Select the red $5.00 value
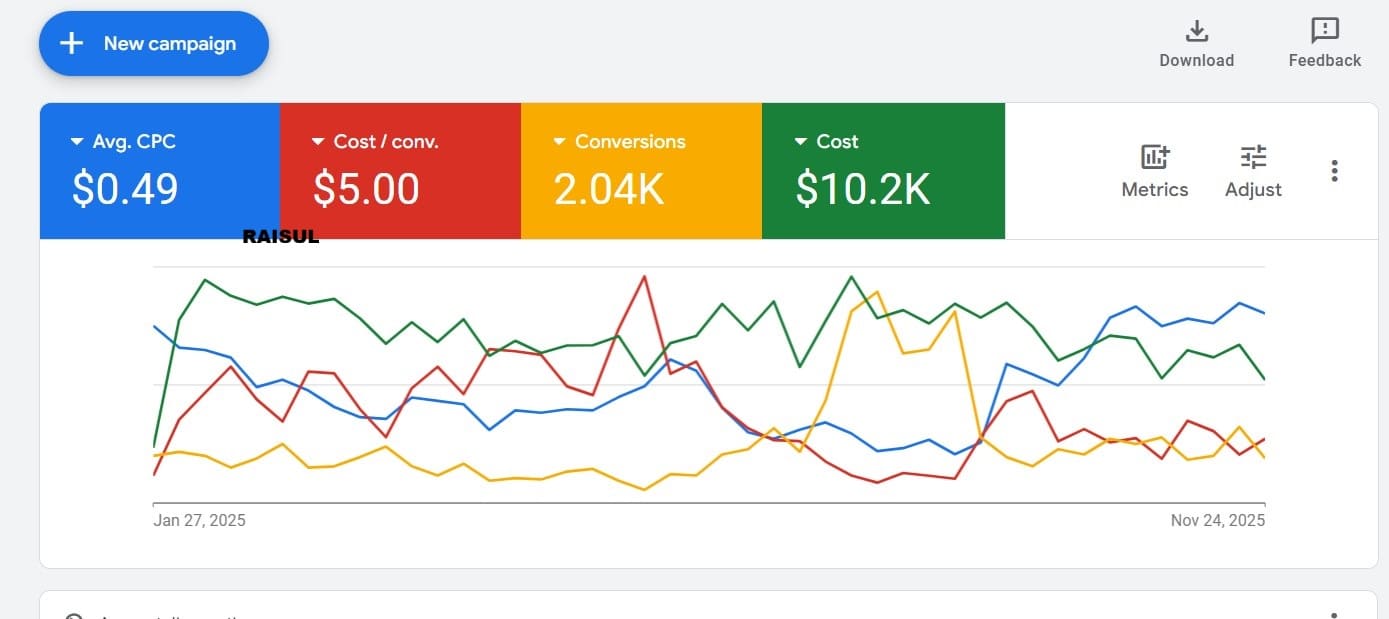This screenshot has width=1389, height=619. 366,189
